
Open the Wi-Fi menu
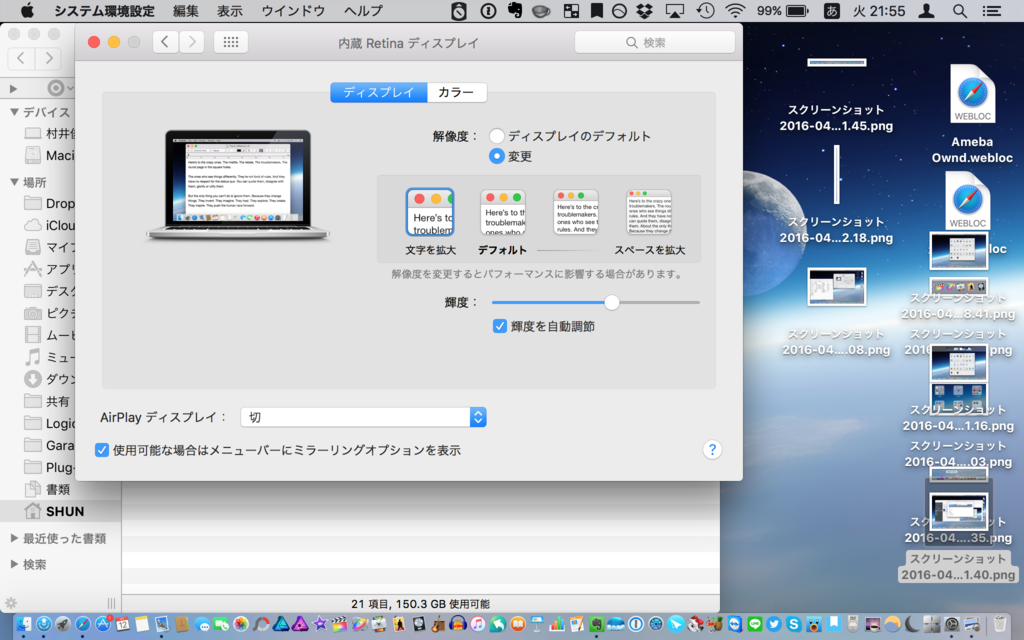pyautogui.click(x=735, y=10)
